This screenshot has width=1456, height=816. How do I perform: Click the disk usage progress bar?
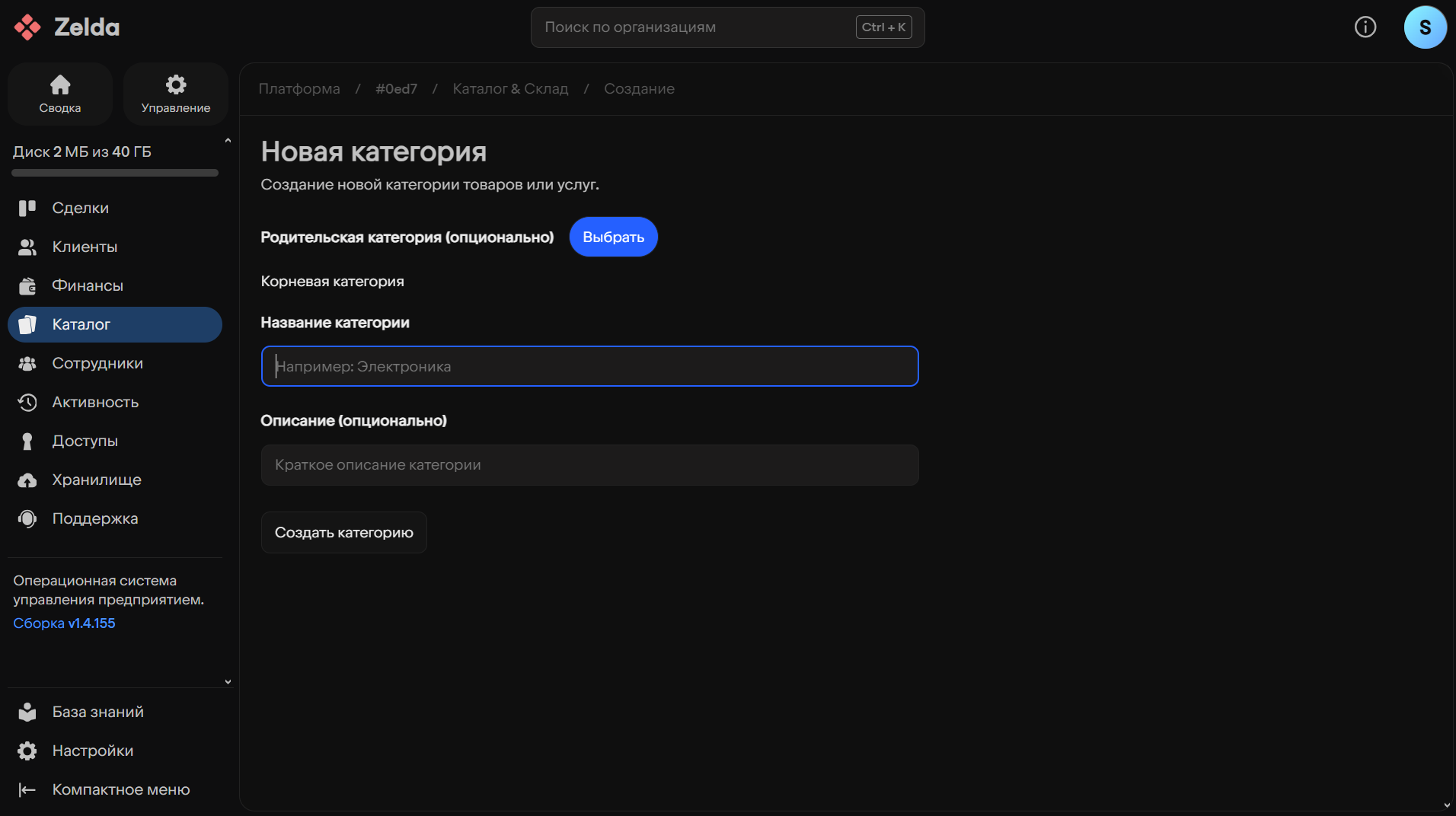(115, 173)
